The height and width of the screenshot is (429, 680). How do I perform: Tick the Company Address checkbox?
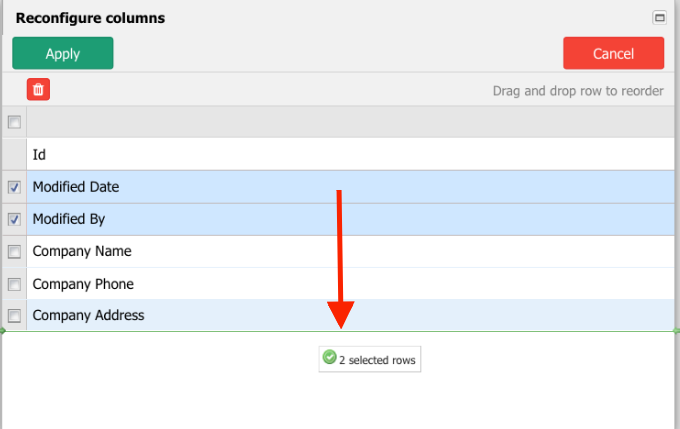[14, 316]
